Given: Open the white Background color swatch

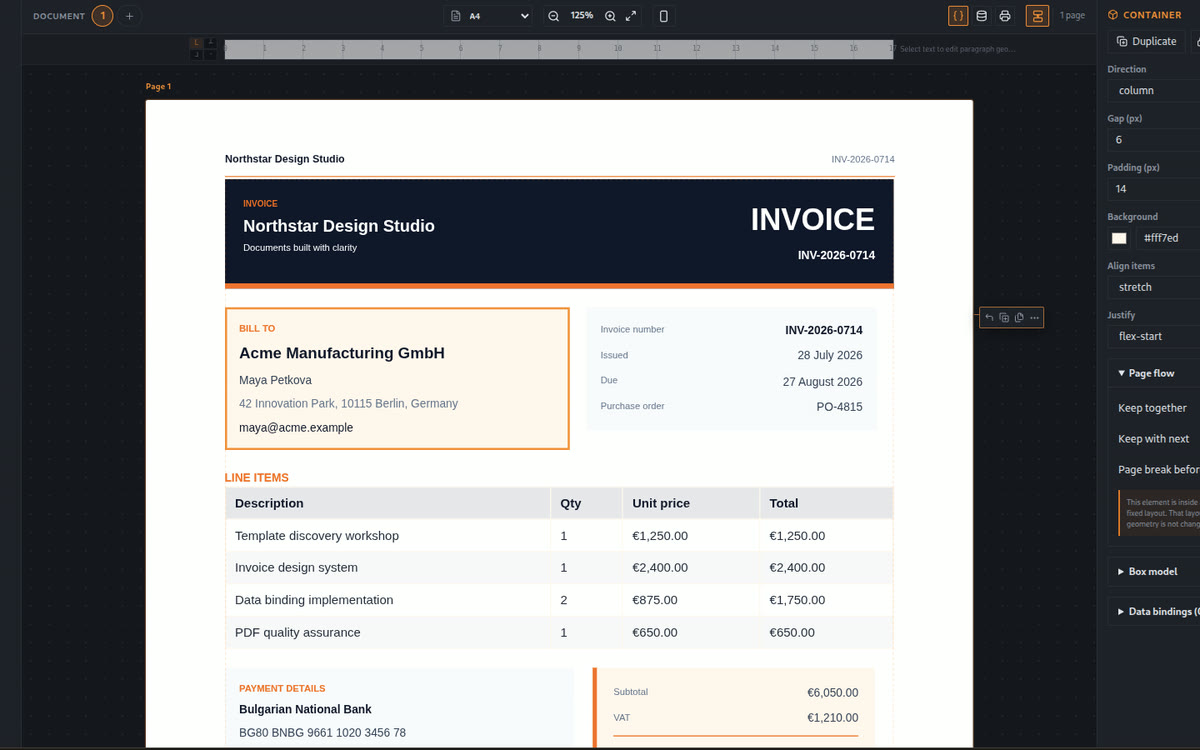Looking at the screenshot, I should [1119, 238].
